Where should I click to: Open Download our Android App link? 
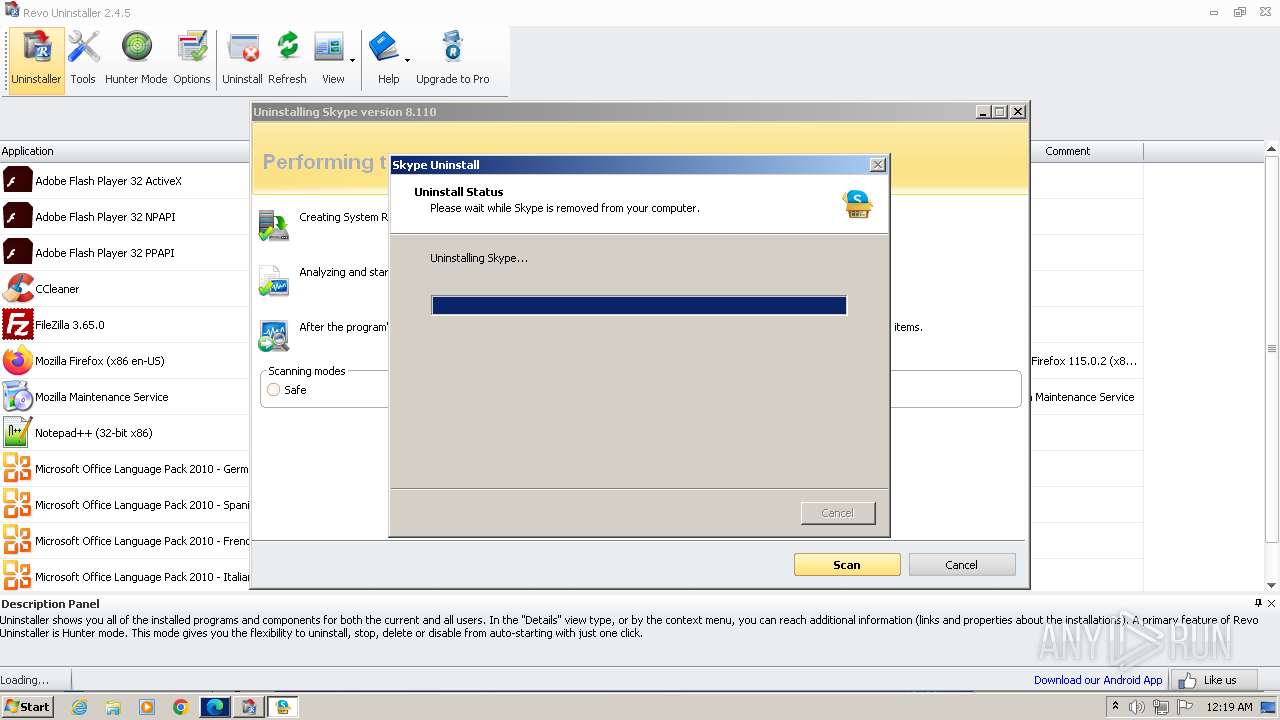1098,680
